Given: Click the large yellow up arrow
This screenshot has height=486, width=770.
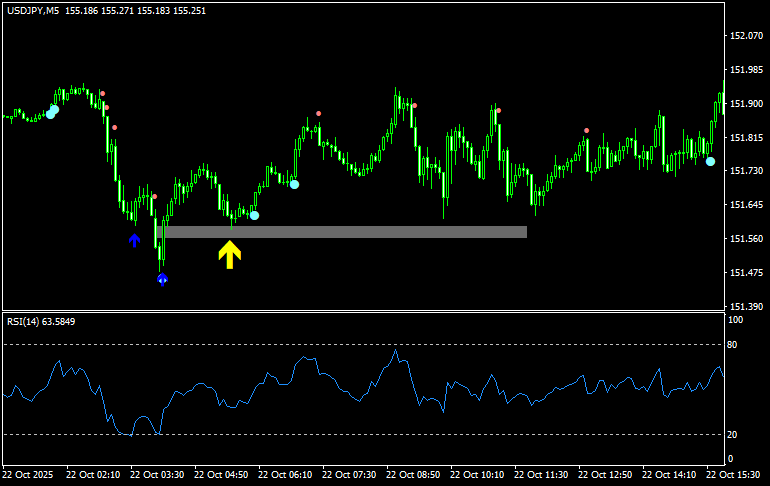Looking at the screenshot, I should click(230, 255).
